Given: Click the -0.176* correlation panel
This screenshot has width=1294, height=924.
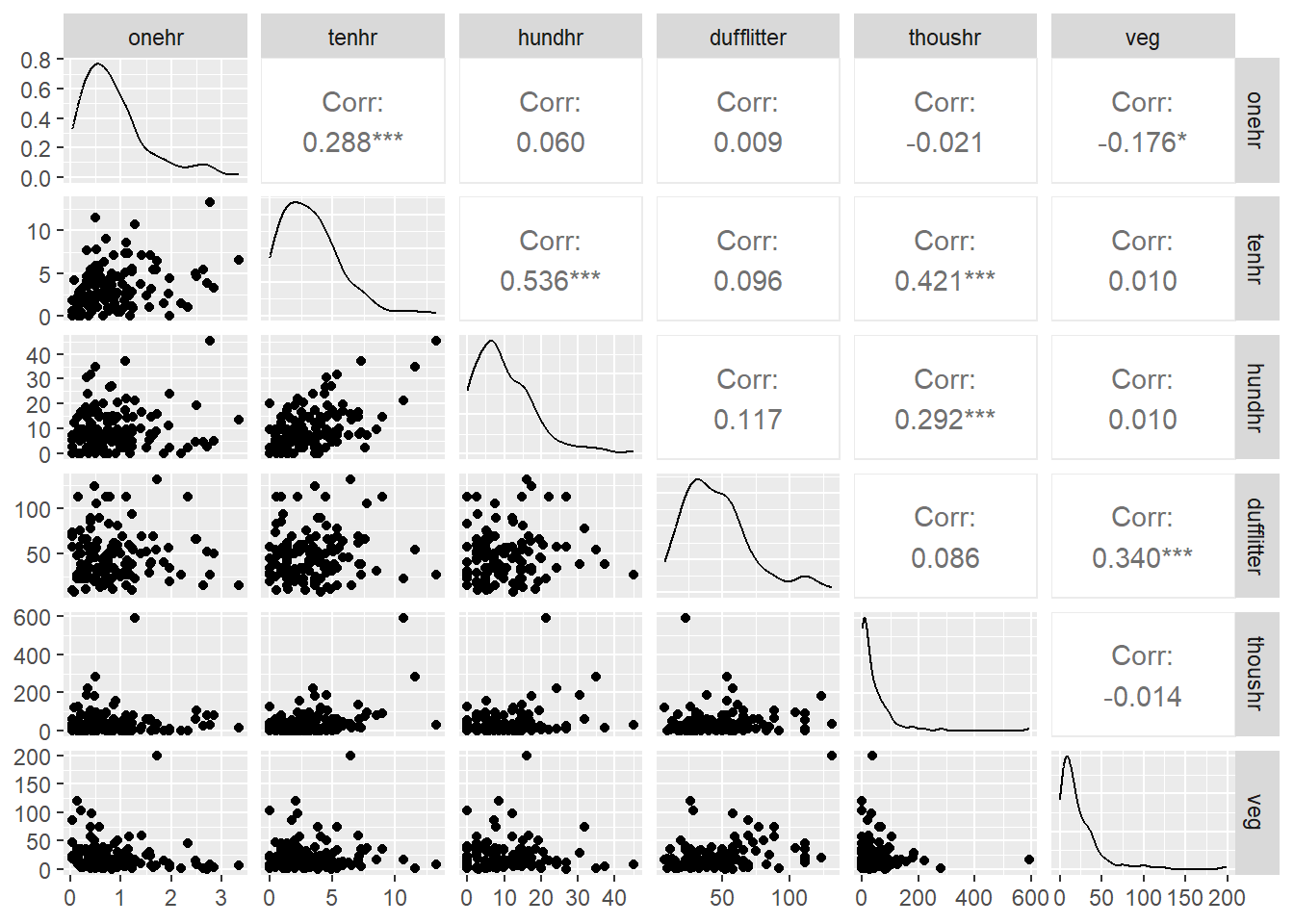Looking at the screenshot, I should coord(1142,121).
